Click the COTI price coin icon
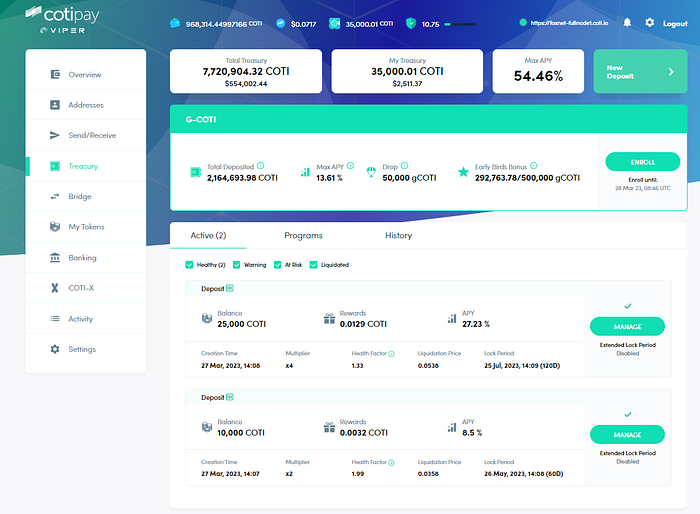 280,23
